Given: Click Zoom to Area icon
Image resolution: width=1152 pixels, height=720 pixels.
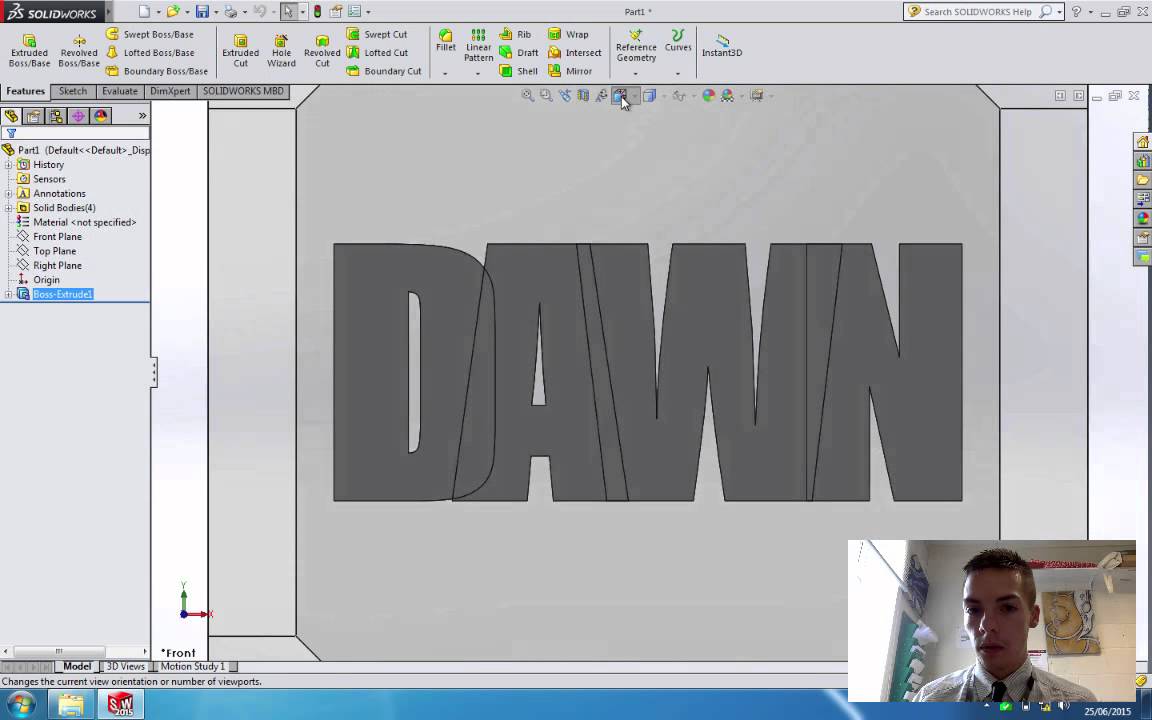Looking at the screenshot, I should [x=546, y=96].
